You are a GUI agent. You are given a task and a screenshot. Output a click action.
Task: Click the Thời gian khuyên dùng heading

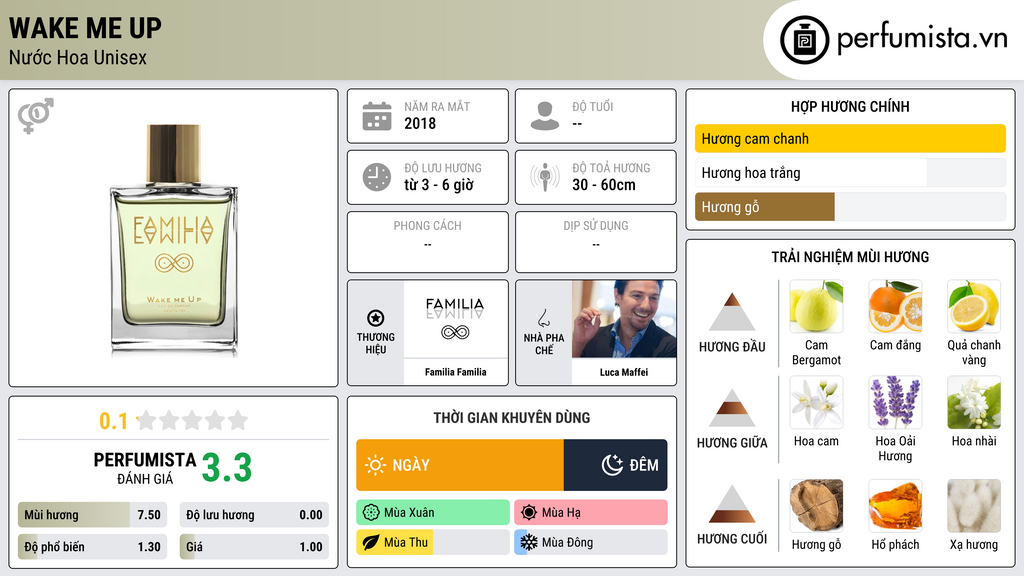(511, 417)
